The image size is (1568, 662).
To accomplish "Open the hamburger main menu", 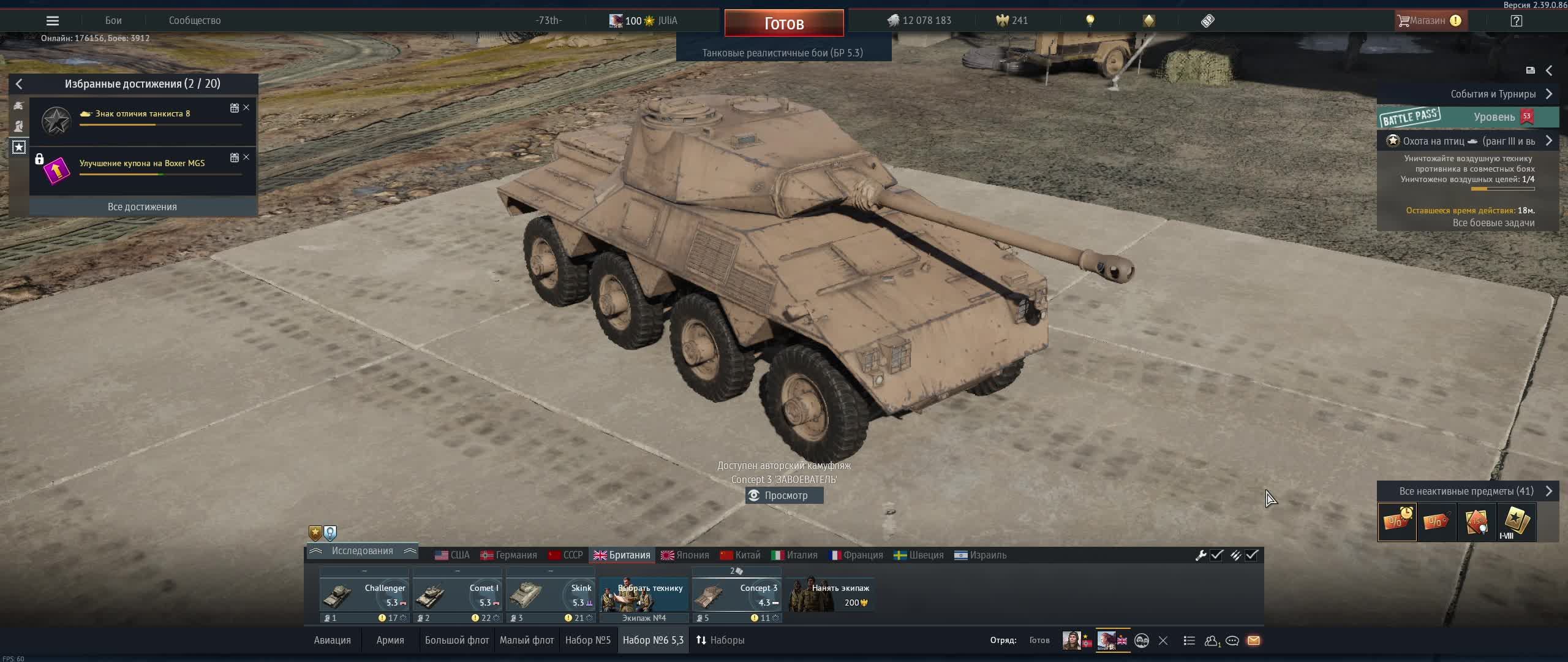I will [53, 20].
